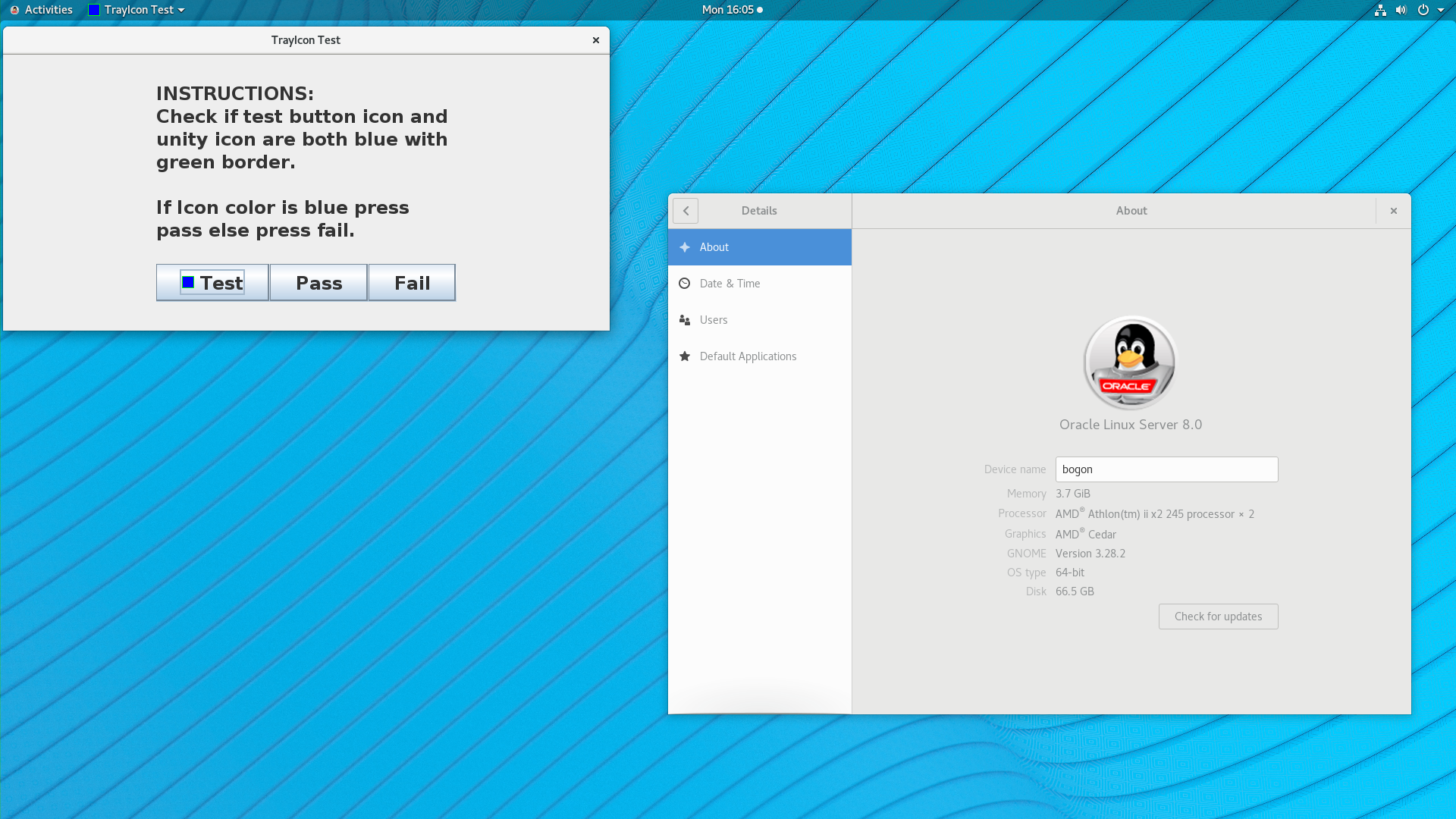The image size is (1456, 819).
Task: Click the blue TrayIcon app-menu icon
Action: point(94,10)
